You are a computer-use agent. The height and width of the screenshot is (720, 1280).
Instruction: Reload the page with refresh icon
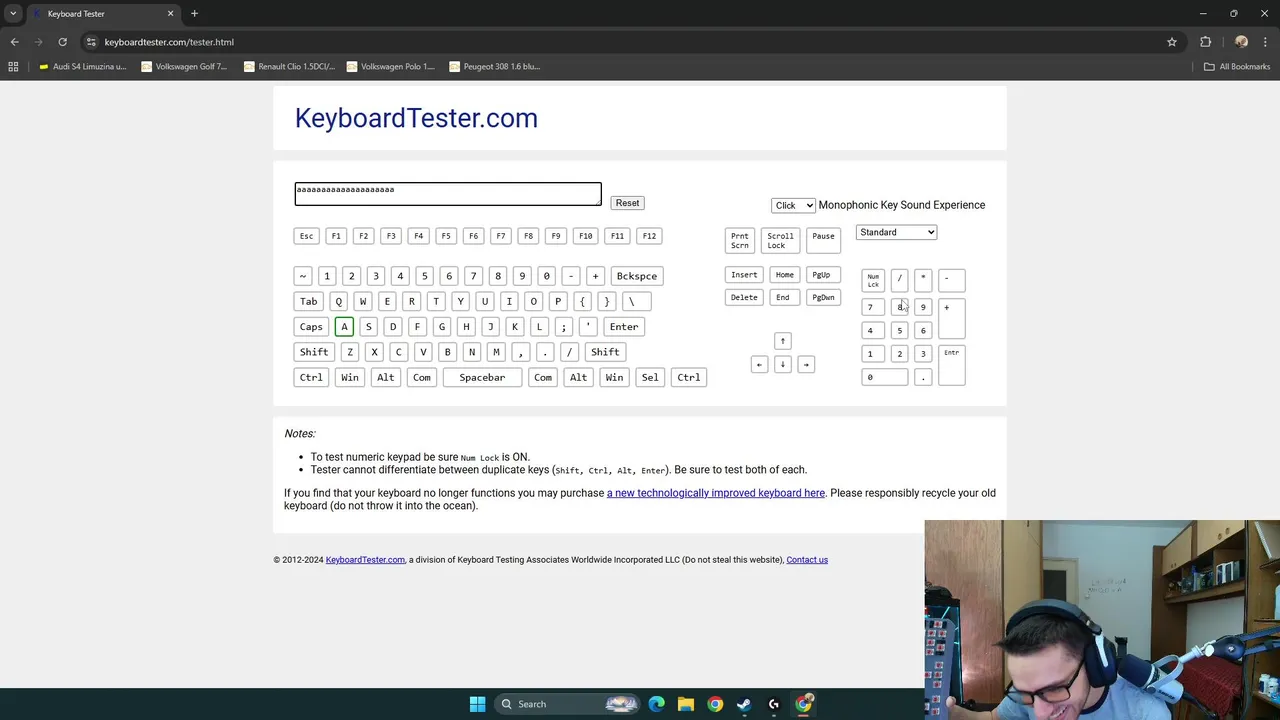click(x=62, y=42)
